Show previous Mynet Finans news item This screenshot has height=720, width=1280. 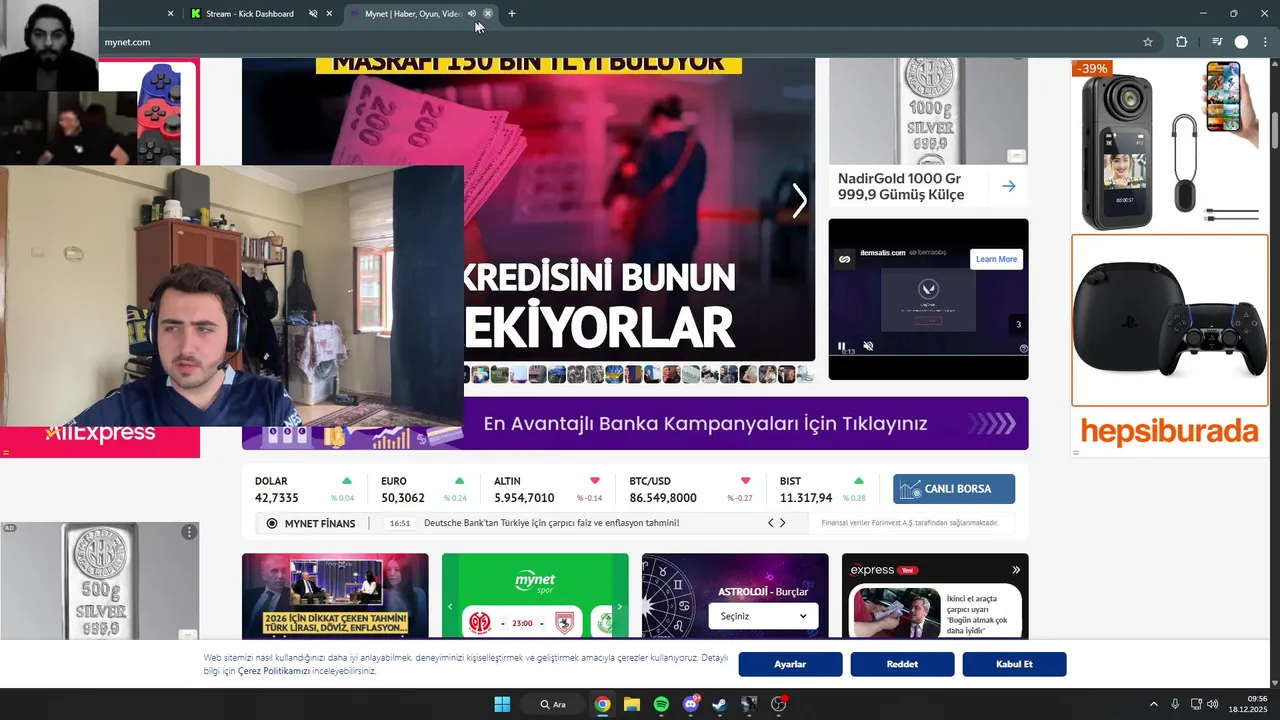coord(771,523)
